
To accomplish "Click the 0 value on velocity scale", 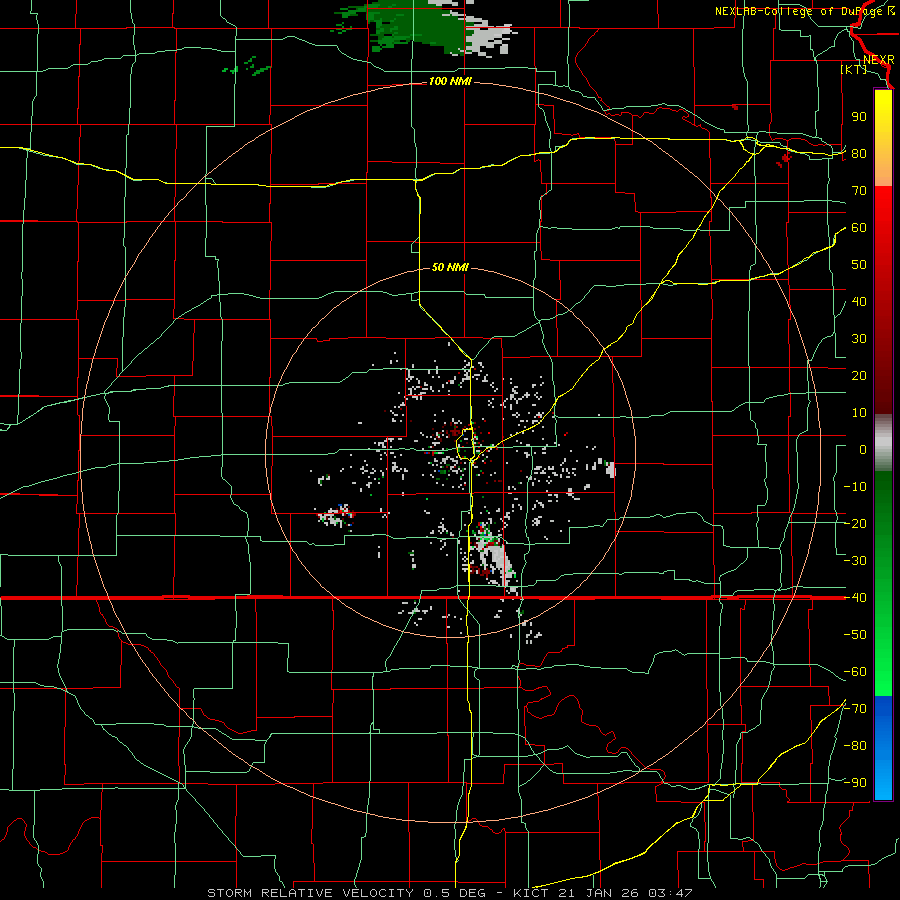I will tap(863, 450).
